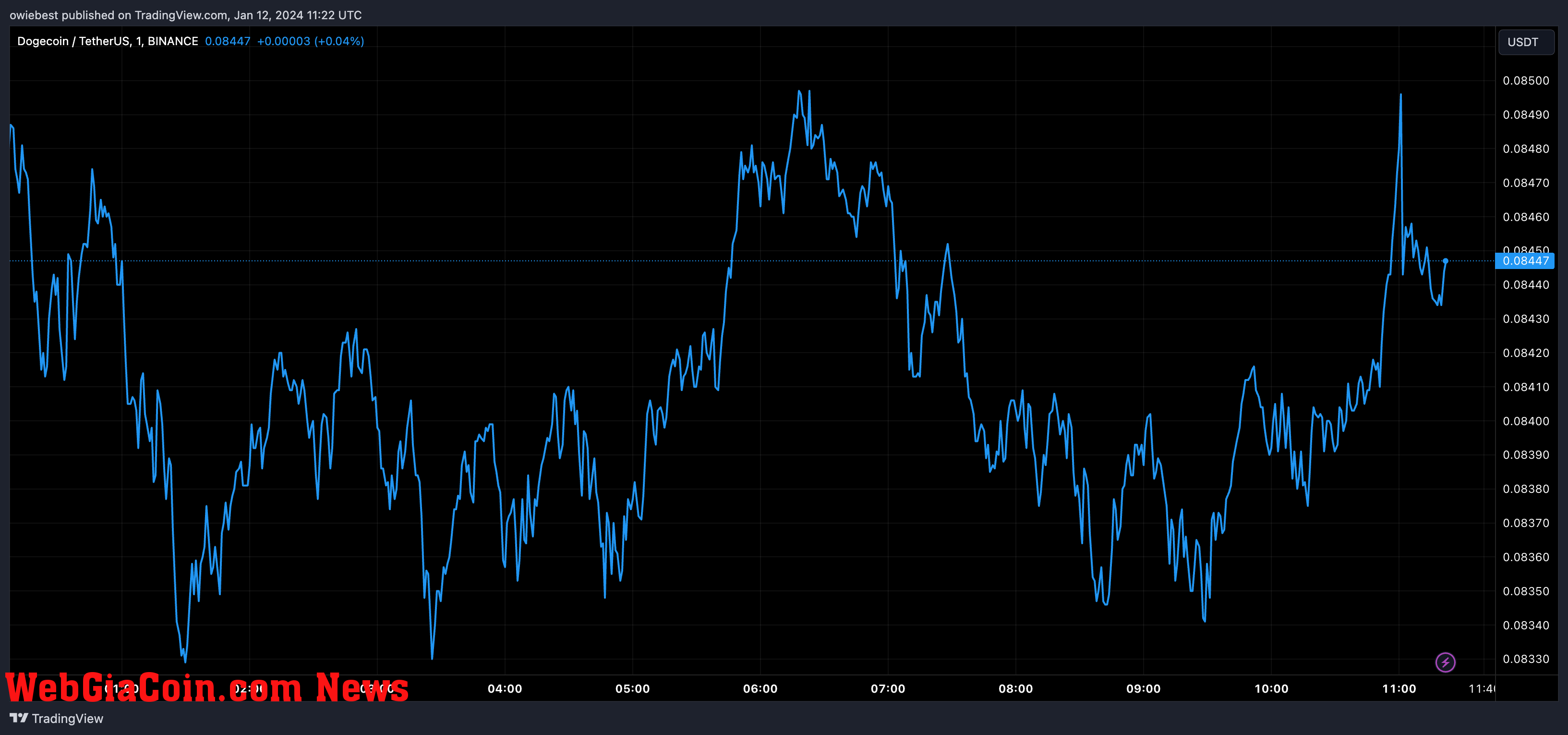
Task: Open the USDT currency selector
Action: pos(1525,42)
